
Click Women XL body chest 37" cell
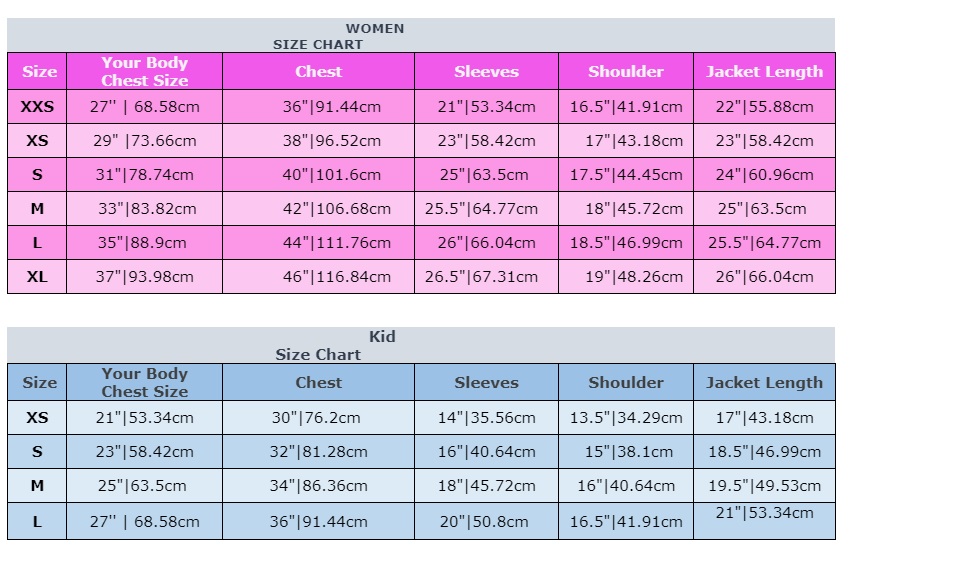tap(144, 277)
